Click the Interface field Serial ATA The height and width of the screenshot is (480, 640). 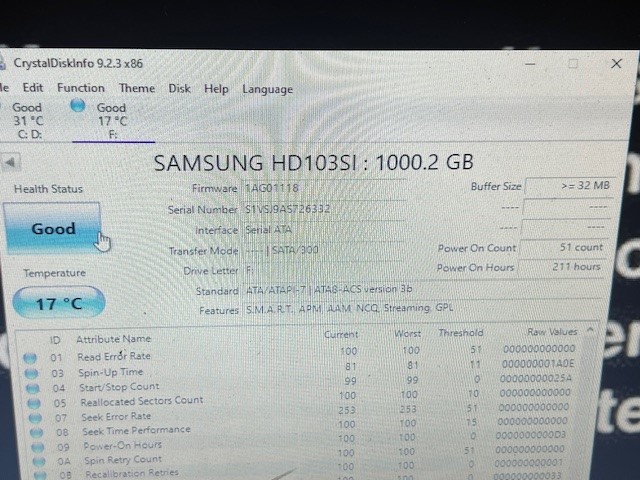click(323, 230)
